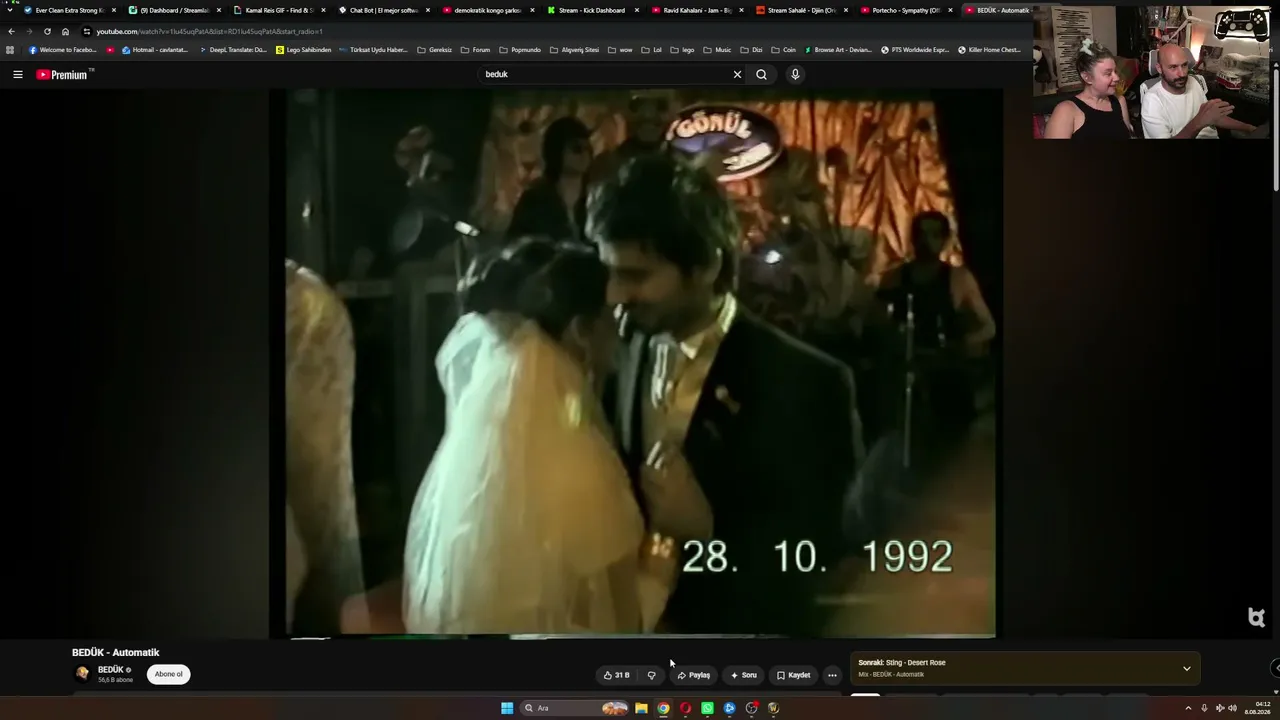Go back with the browser back arrow
This screenshot has height=720, width=1280.
[x=11, y=31]
